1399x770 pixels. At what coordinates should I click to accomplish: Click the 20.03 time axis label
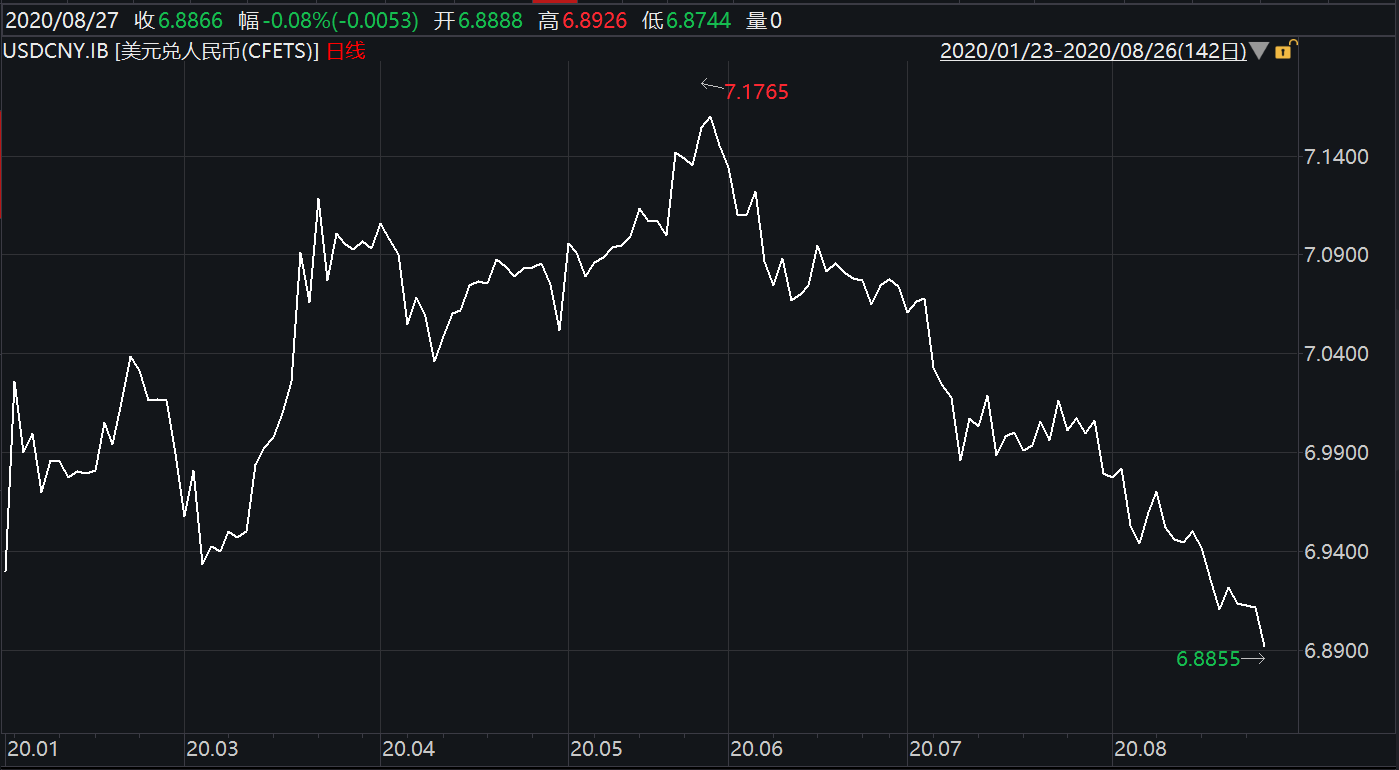tap(213, 748)
